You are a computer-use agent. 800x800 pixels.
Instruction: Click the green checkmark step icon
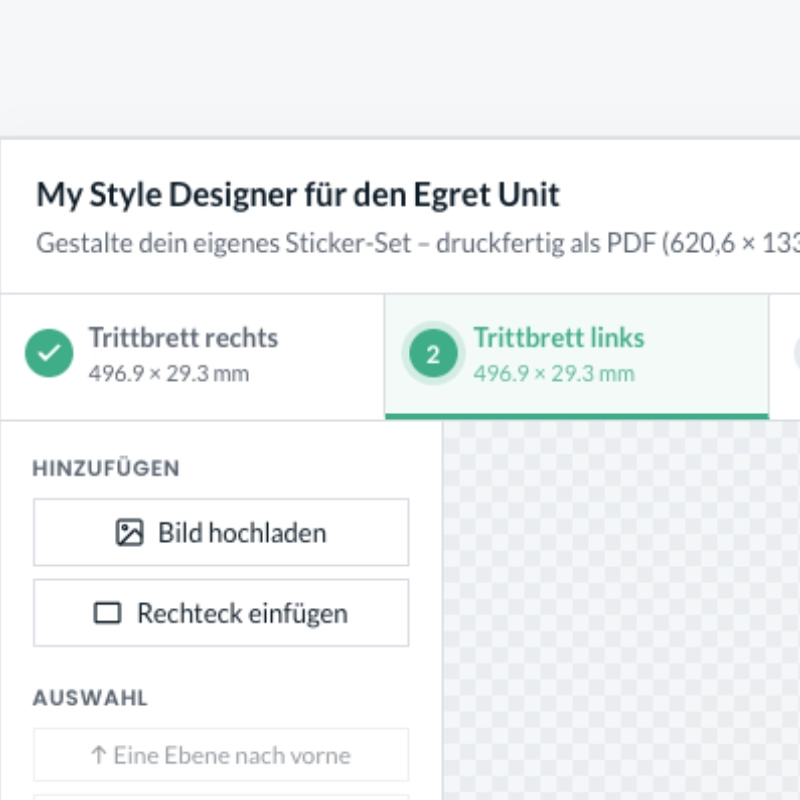pos(49,353)
